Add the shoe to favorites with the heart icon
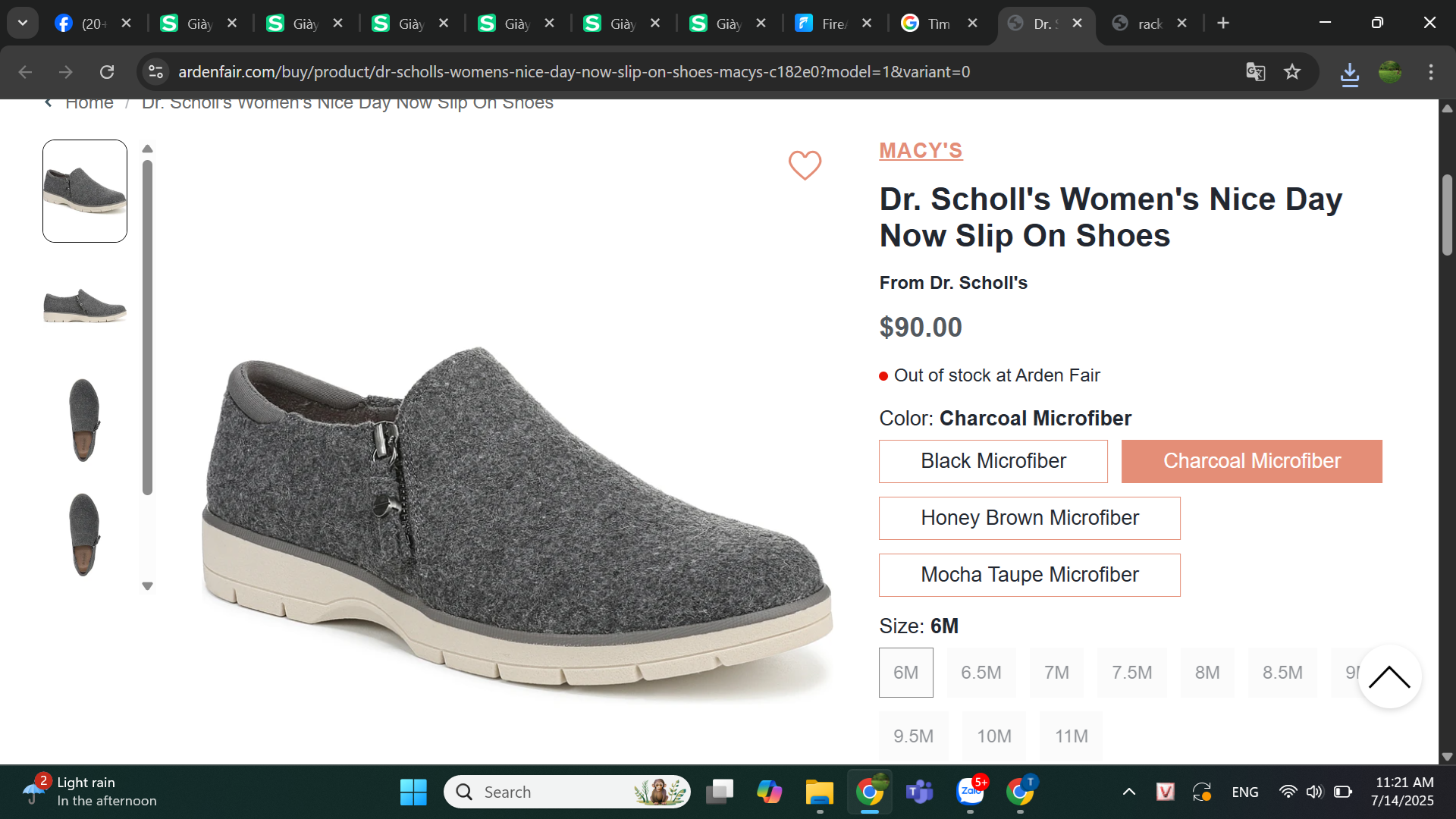Screen dimensions: 1456x819 coord(805,165)
